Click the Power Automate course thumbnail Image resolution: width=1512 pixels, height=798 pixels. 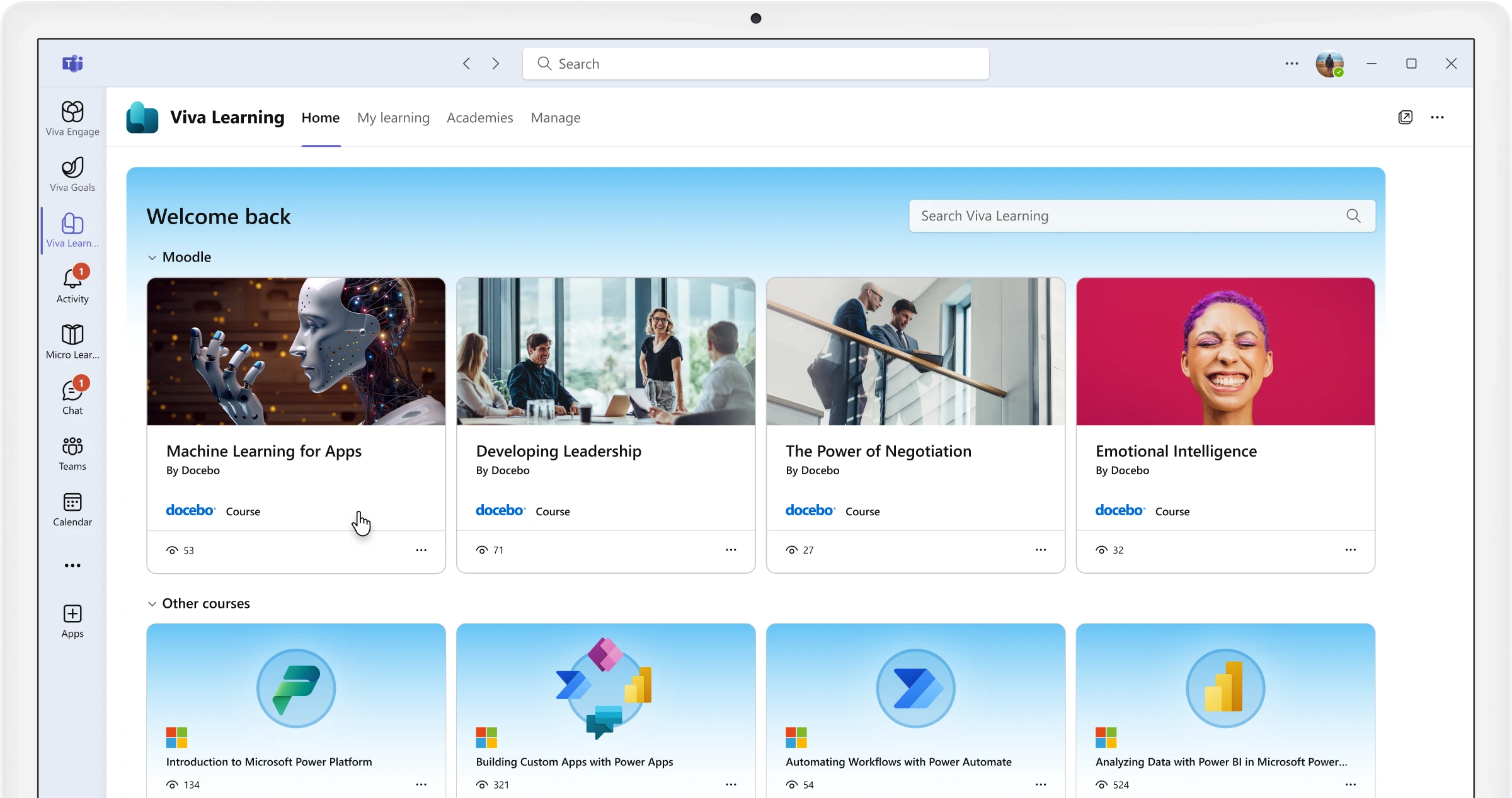tap(915, 688)
